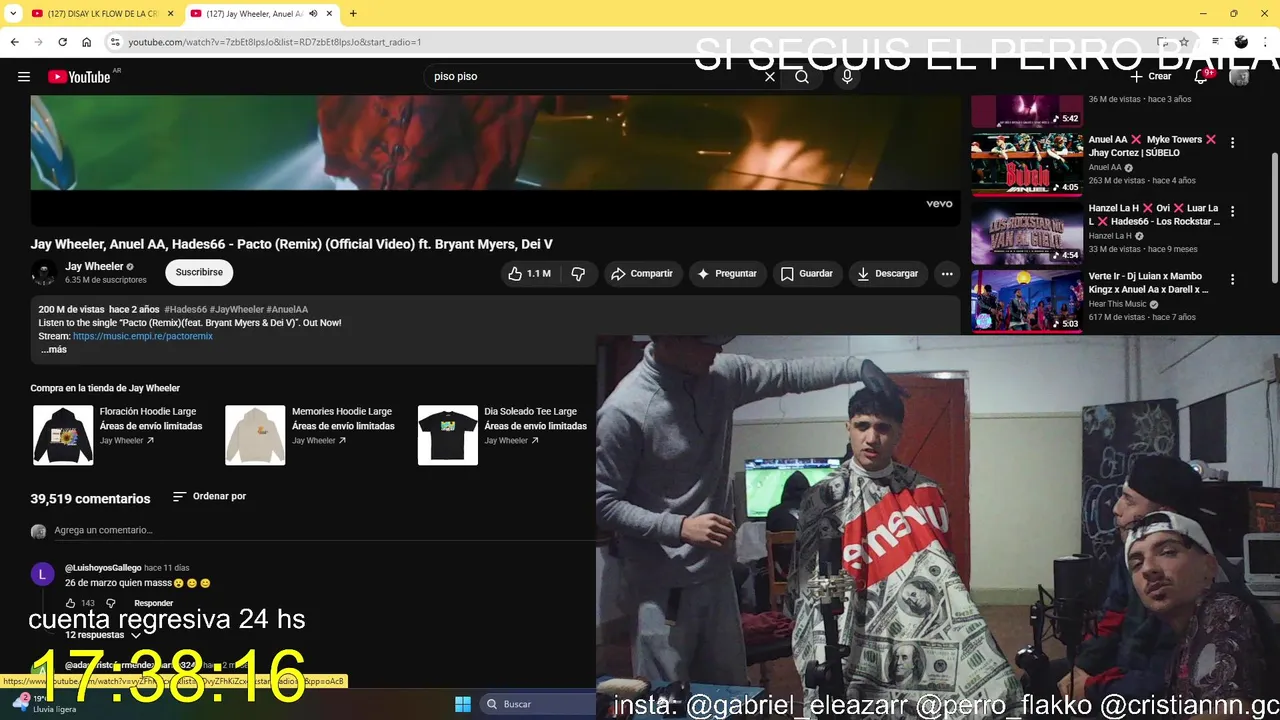Screen dimensions: 1280x720
Task: Share the video with Compartir
Action: (x=642, y=273)
